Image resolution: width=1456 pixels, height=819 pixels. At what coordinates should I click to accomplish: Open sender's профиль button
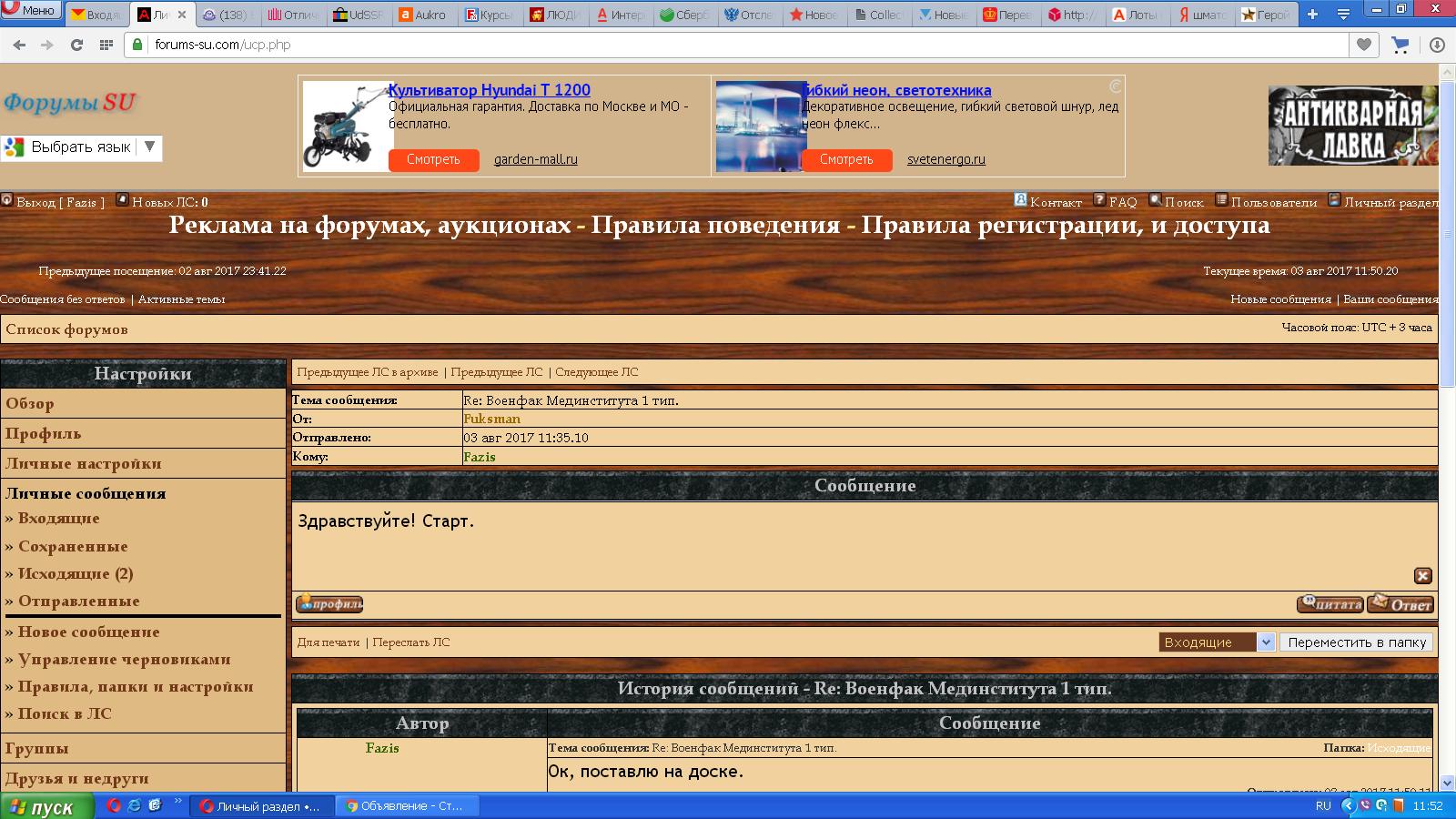(x=329, y=604)
